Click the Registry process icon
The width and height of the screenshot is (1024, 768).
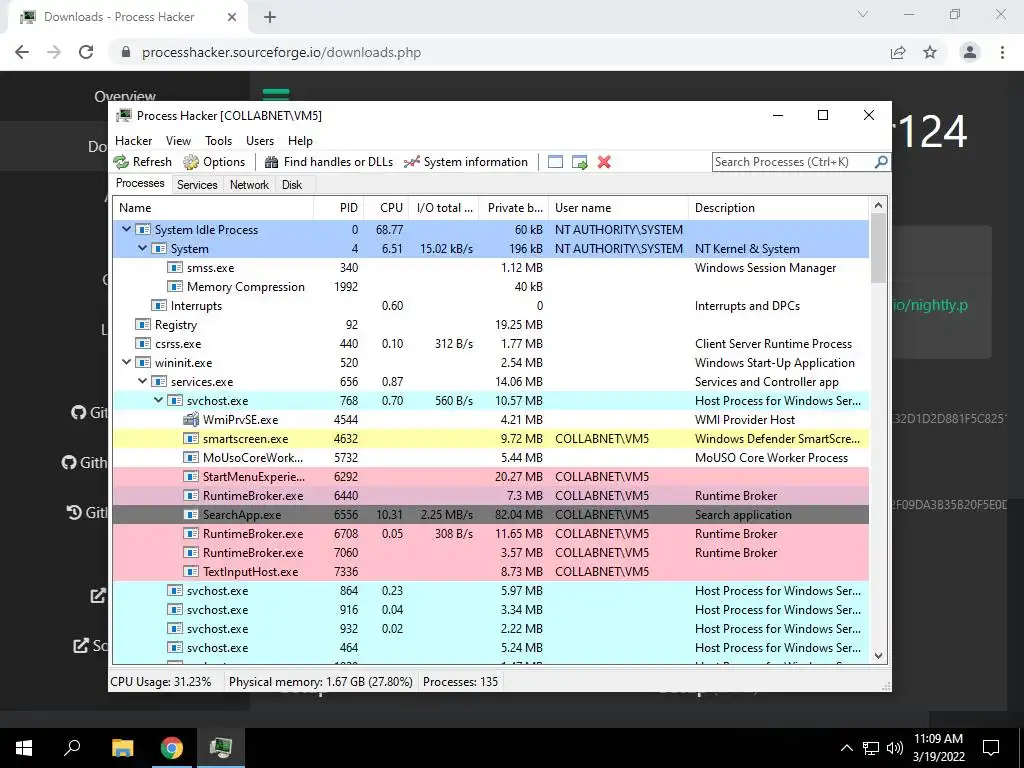tap(142, 325)
